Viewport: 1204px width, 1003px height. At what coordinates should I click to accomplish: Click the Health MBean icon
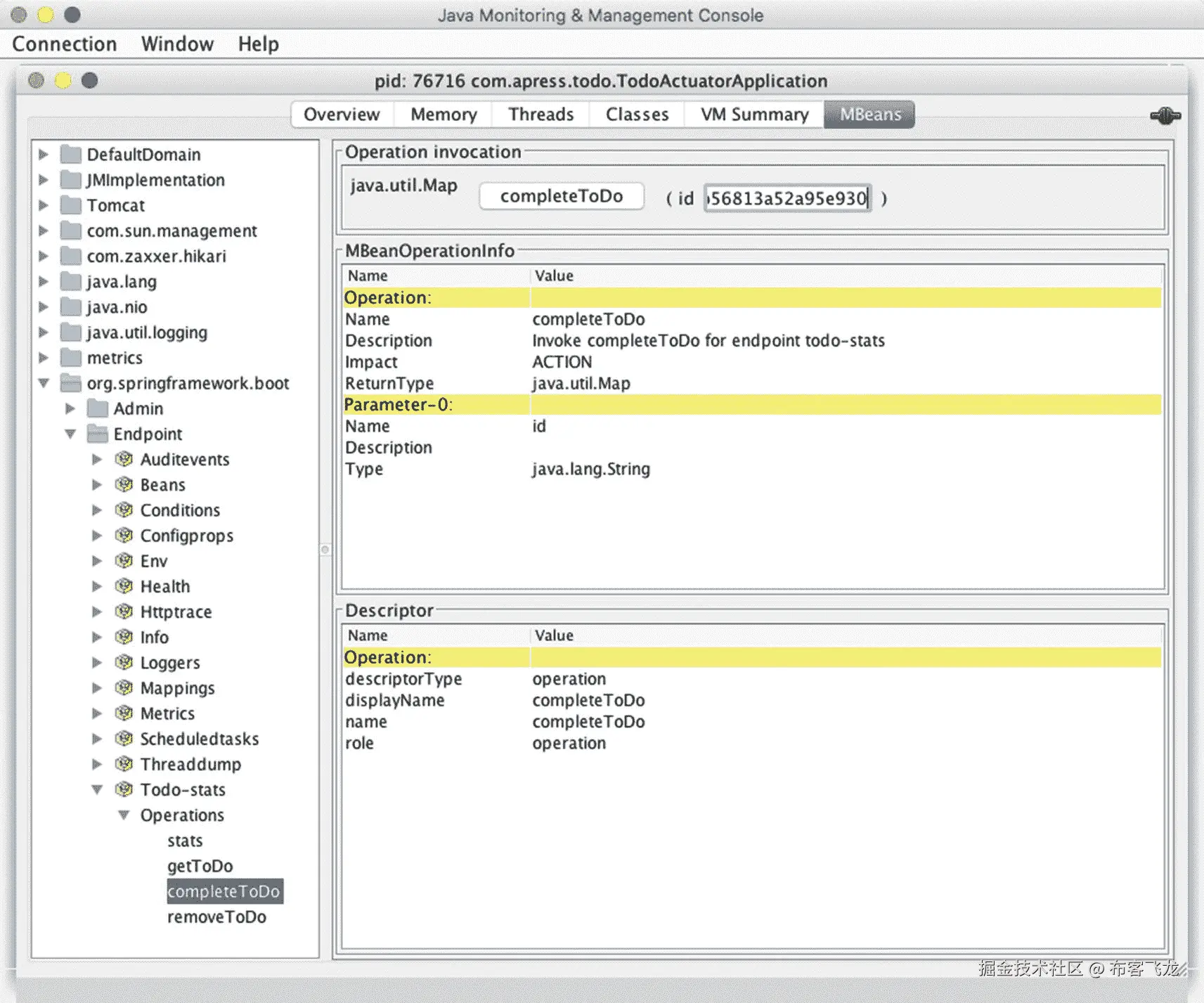[x=124, y=585]
